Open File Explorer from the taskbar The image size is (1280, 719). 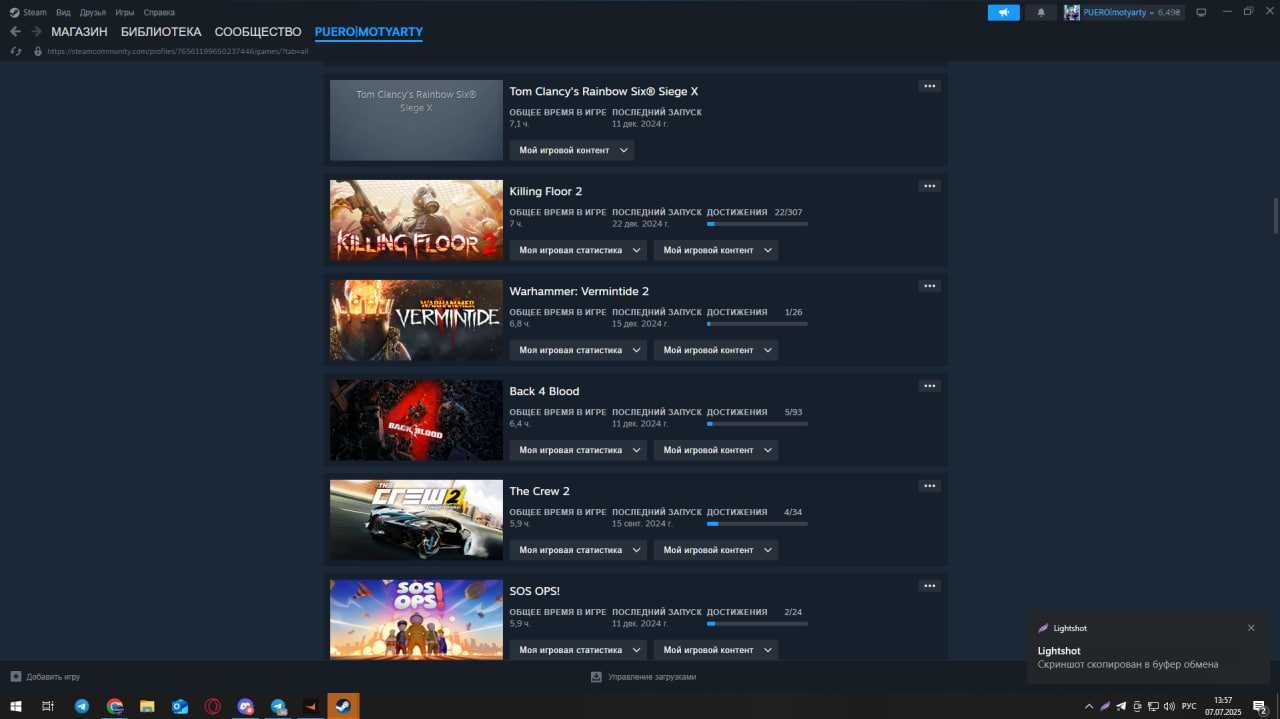click(x=147, y=706)
